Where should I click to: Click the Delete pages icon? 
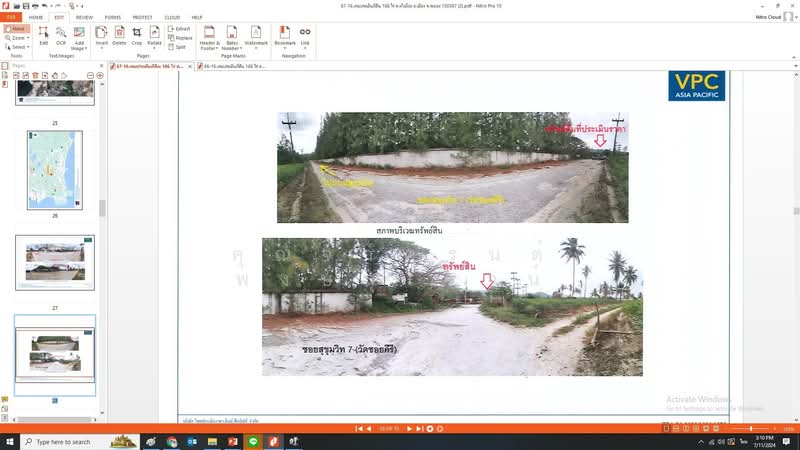coord(119,36)
